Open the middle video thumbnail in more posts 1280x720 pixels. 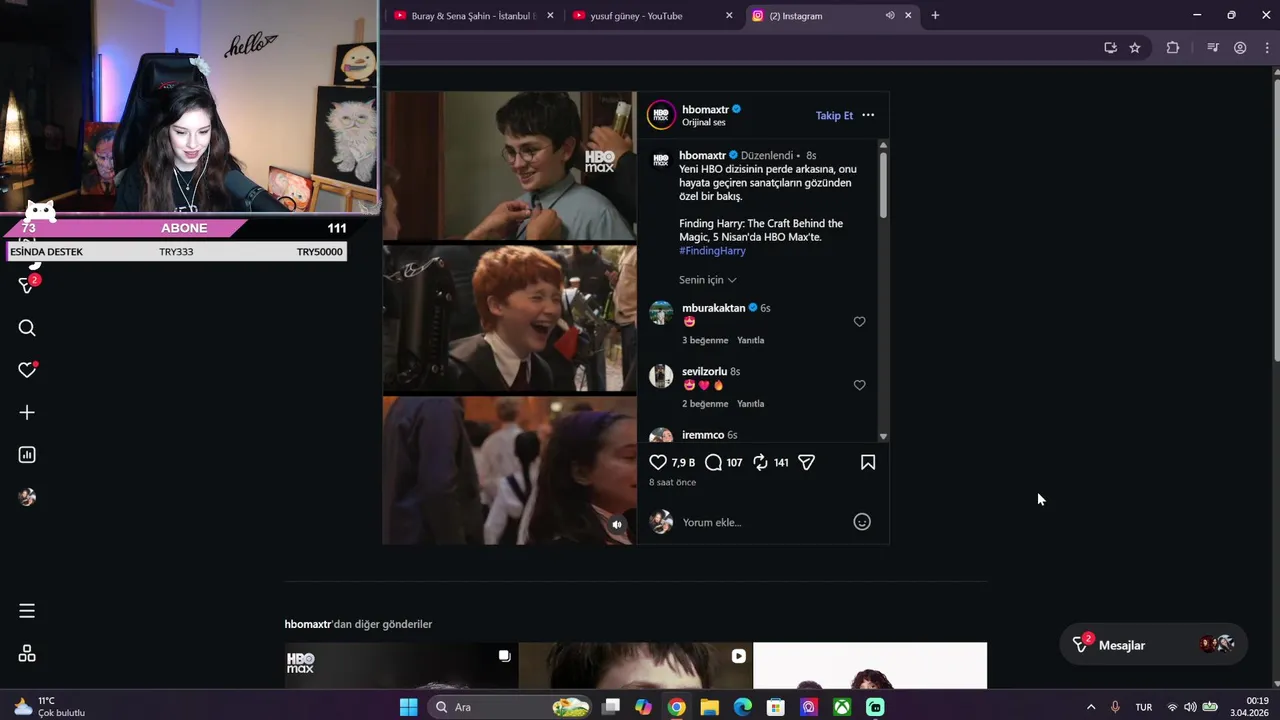point(635,666)
